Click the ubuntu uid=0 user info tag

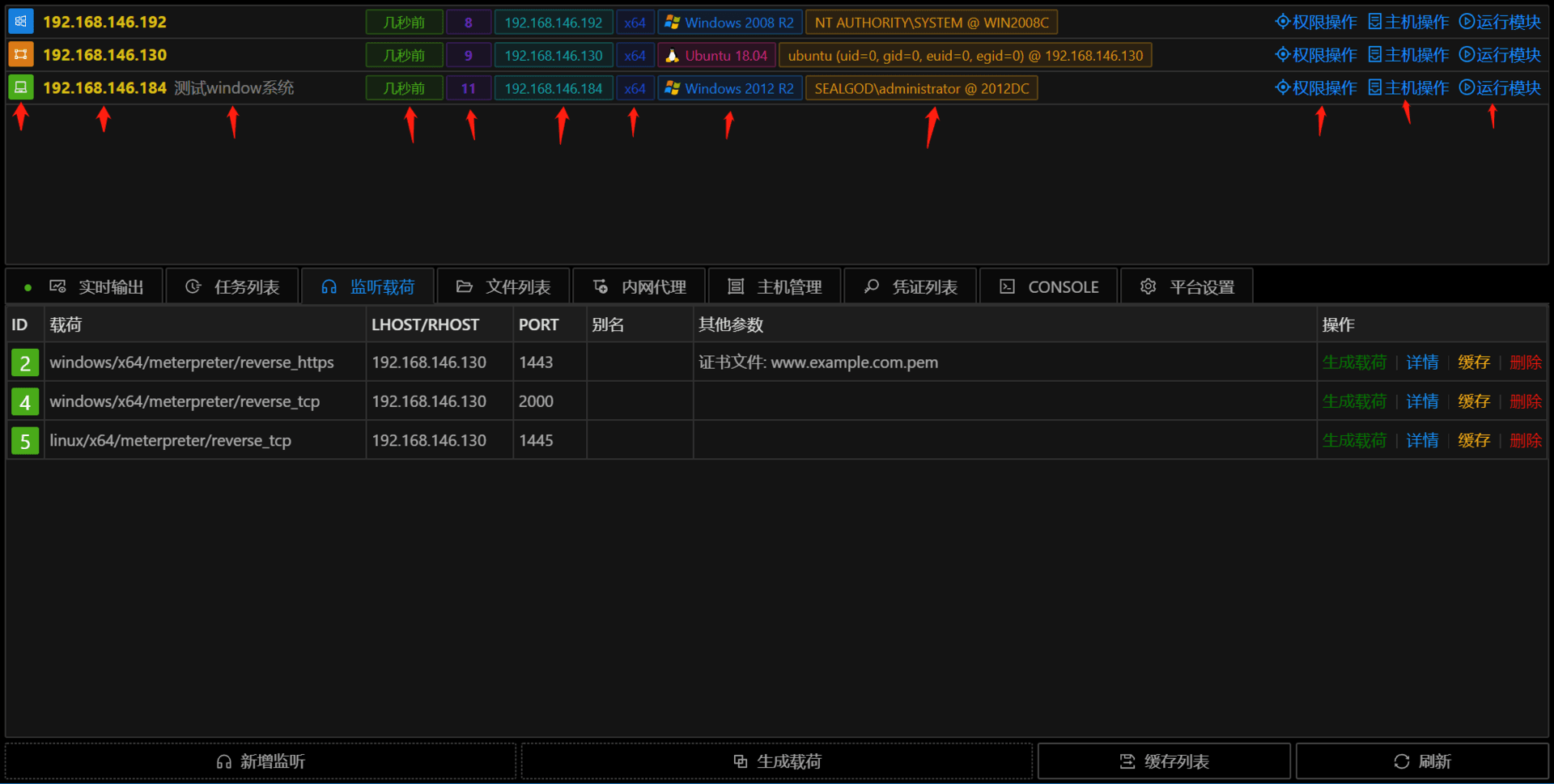pos(966,56)
